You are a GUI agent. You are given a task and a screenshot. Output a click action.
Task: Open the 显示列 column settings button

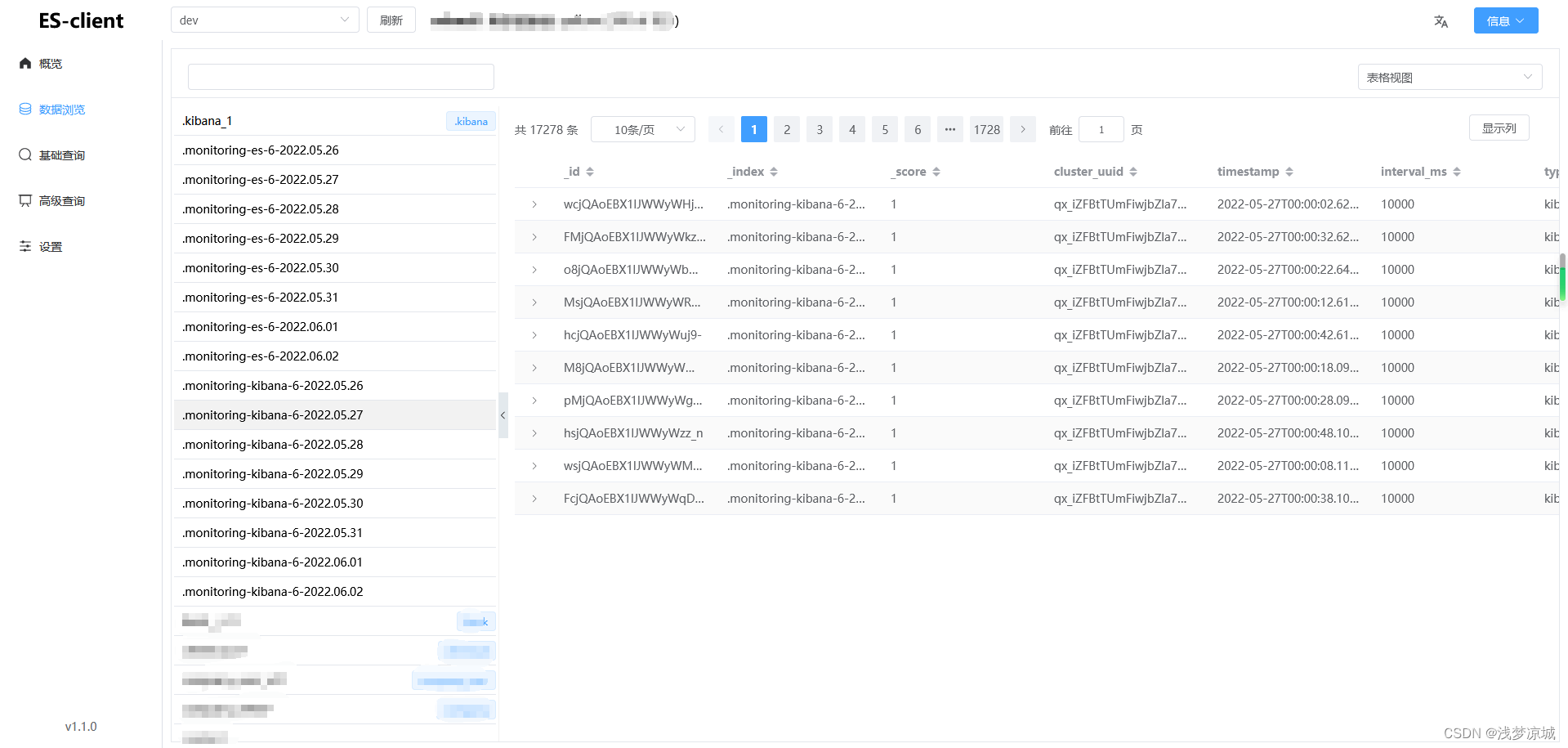(1499, 128)
